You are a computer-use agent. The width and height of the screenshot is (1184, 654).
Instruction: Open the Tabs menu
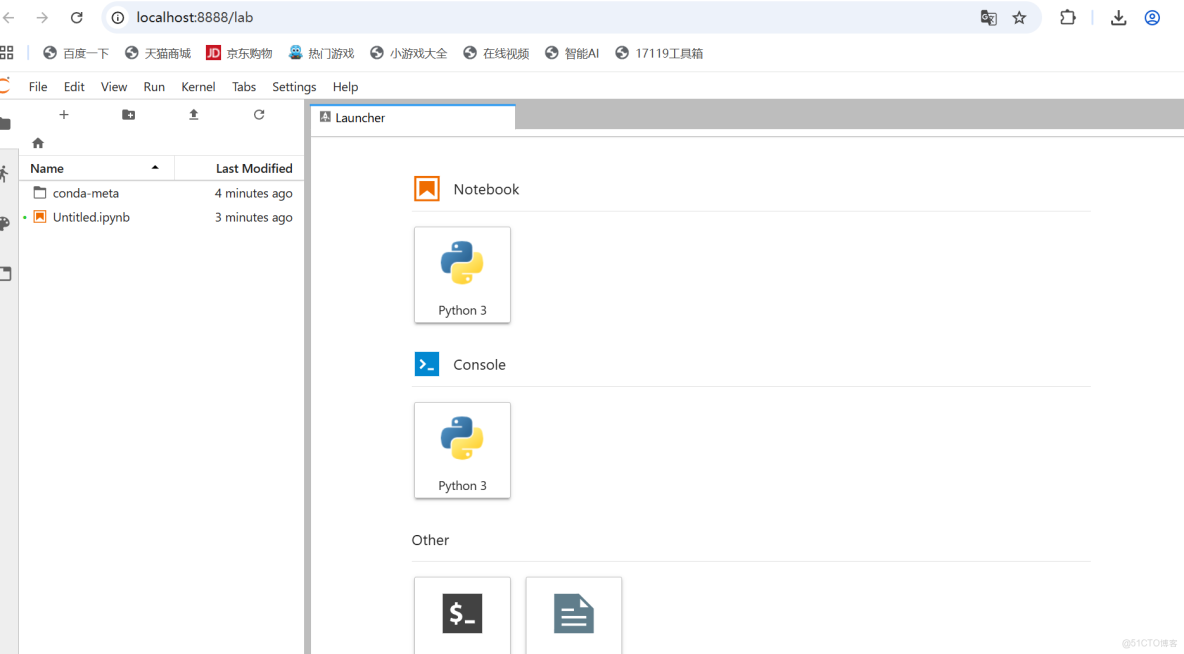(x=244, y=87)
